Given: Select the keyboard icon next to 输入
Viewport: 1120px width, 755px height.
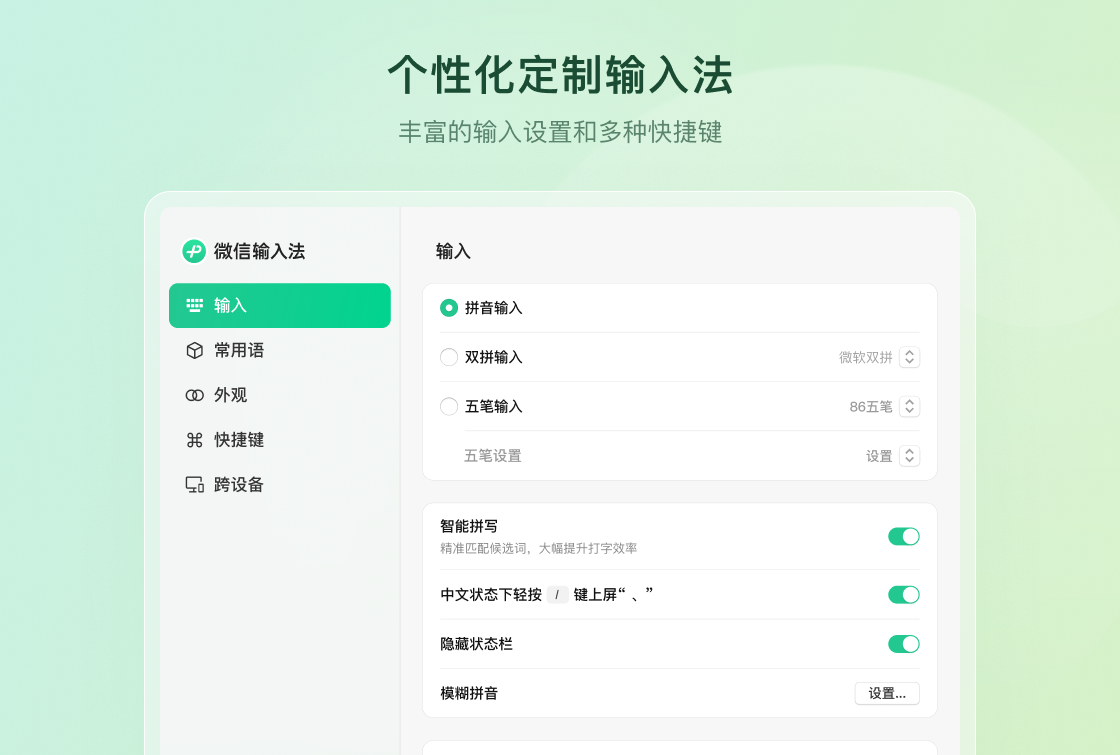Looking at the screenshot, I should coord(193,305).
